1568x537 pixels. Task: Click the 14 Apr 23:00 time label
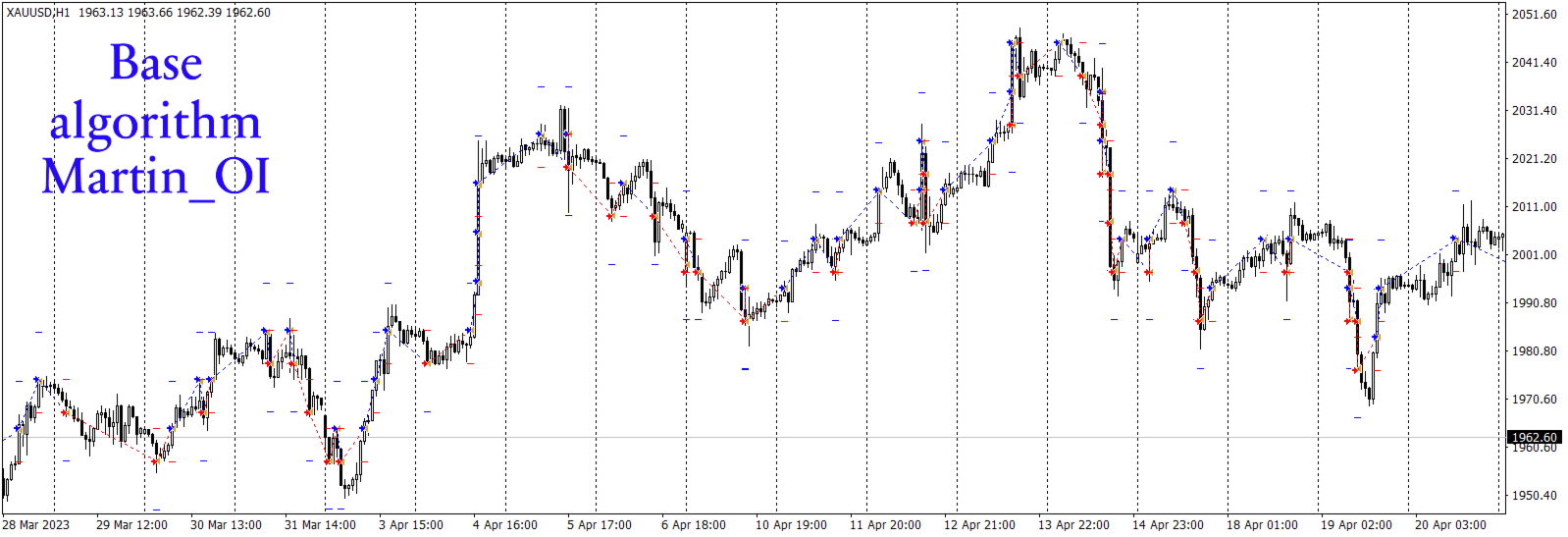click(1168, 525)
